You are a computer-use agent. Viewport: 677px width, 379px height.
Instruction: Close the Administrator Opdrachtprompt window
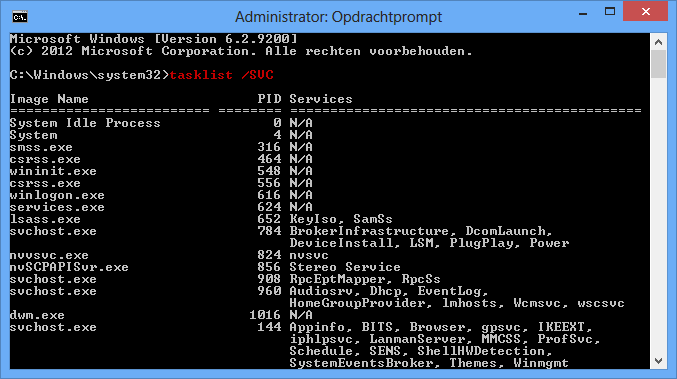[645, 12]
